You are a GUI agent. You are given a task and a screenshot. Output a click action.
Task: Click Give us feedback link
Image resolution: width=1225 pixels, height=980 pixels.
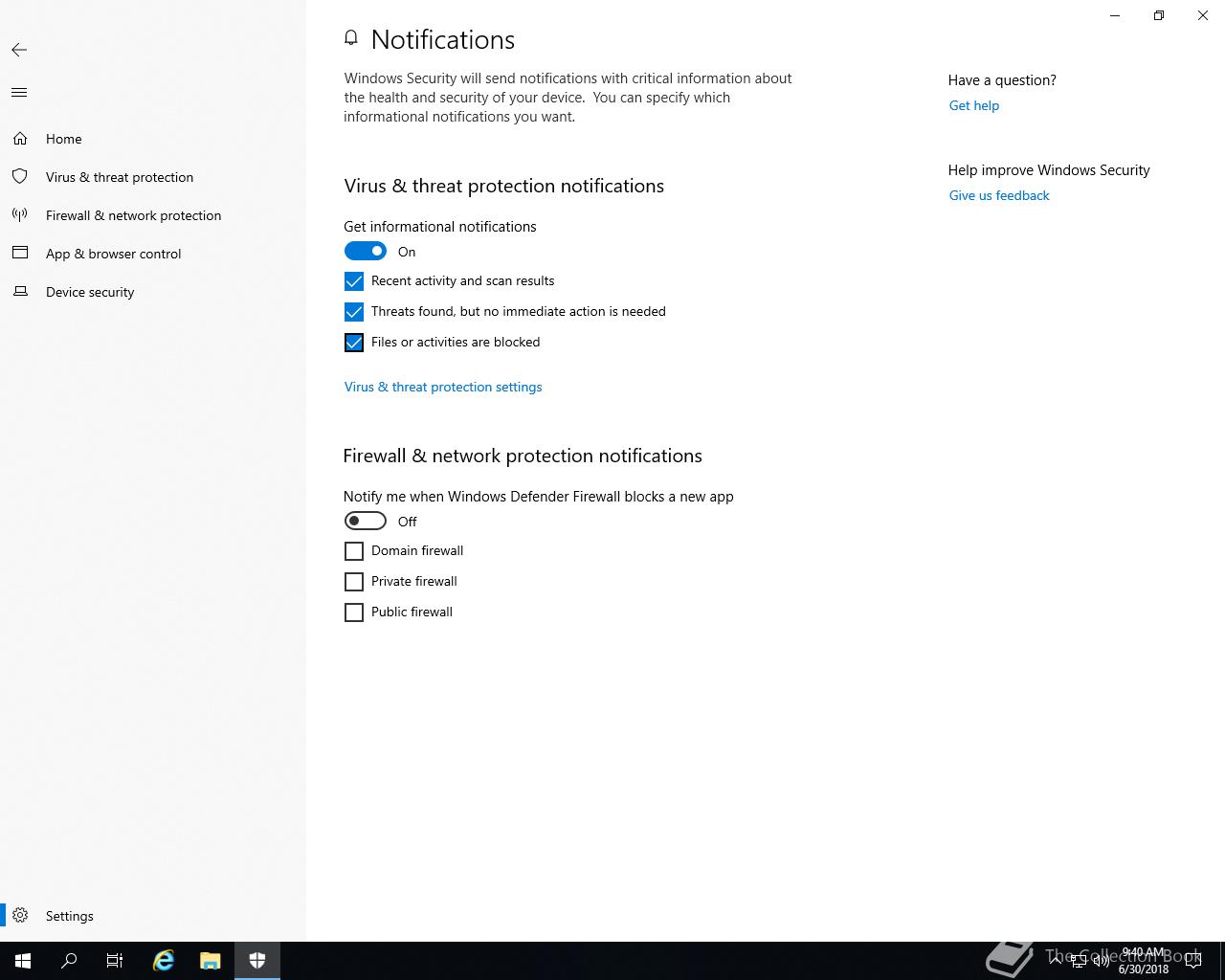(x=999, y=195)
